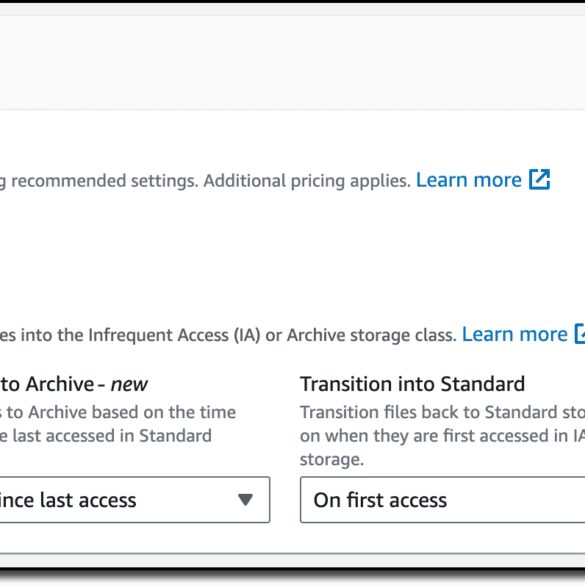Open Learn more link after pricing applies
The image size is (585, 585).
pos(468,180)
